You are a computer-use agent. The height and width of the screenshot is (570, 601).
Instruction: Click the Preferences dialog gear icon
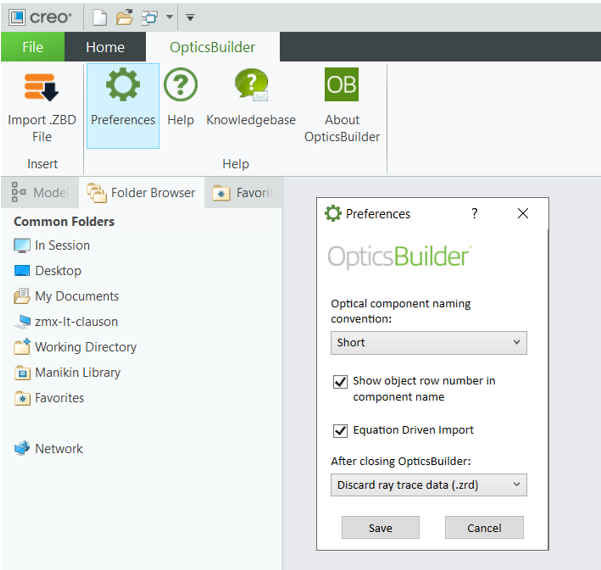[333, 213]
